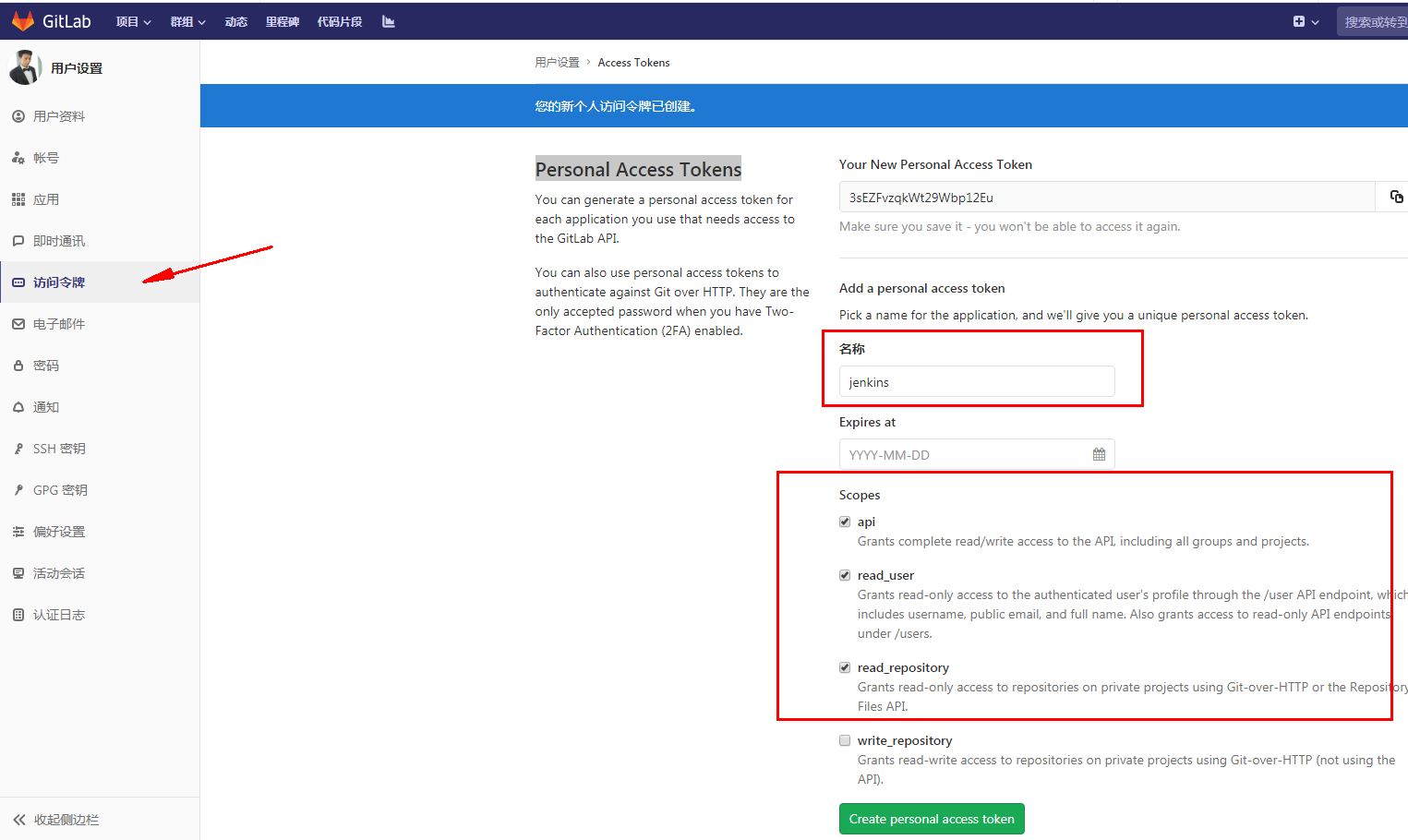Click the 电子邮件 envelope icon
The width and height of the screenshot is (1408, 840).
coord(18,324)
